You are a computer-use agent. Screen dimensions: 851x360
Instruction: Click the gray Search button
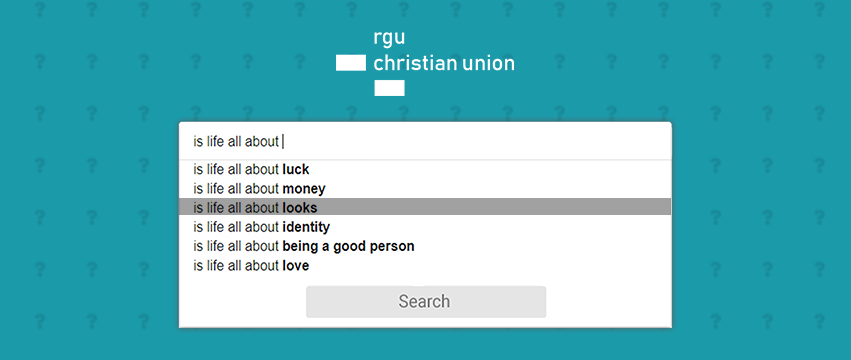[426, 301]
